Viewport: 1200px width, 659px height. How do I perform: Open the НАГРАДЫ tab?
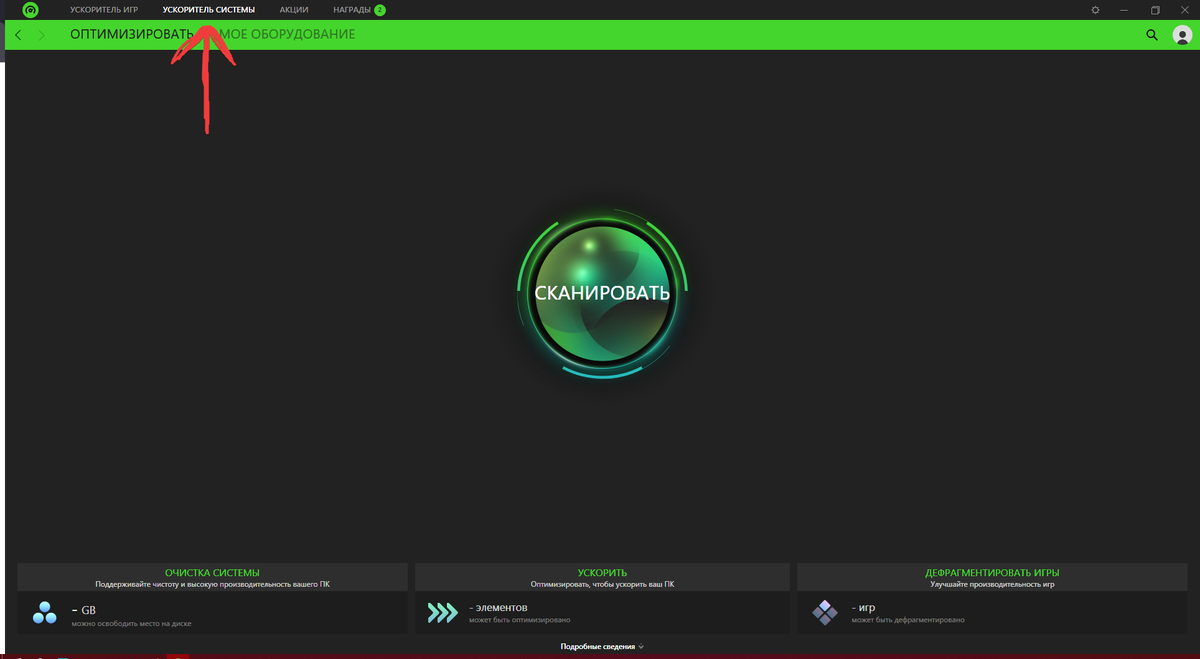coord(352,10)
